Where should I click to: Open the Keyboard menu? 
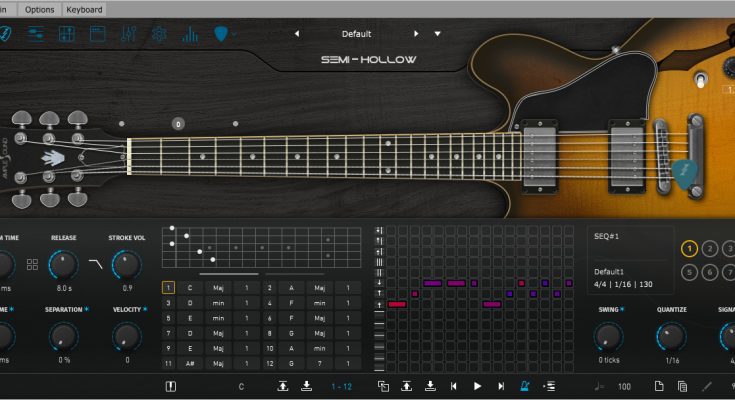coord(83,9)
